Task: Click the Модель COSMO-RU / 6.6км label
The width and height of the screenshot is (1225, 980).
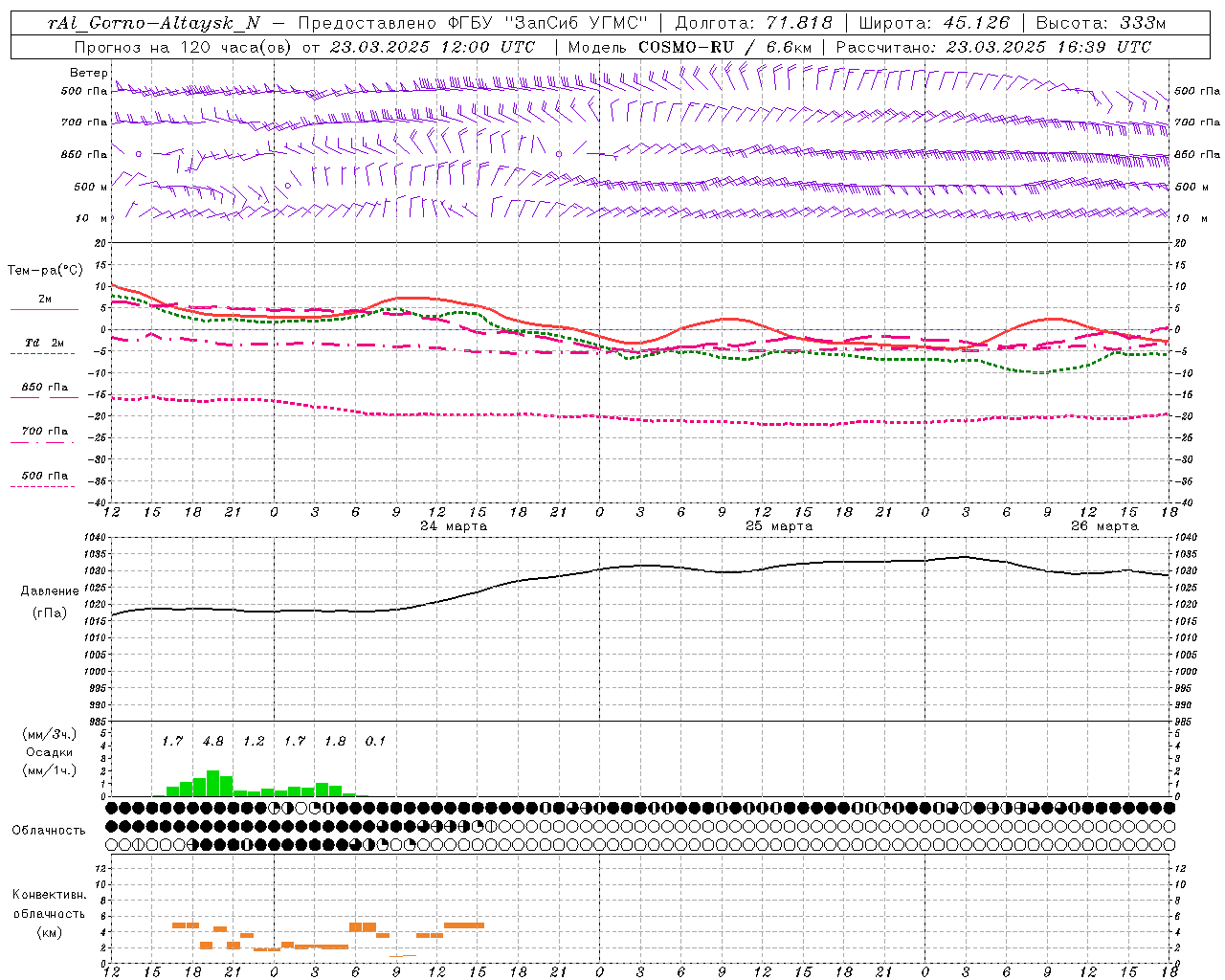Action: 690,47
